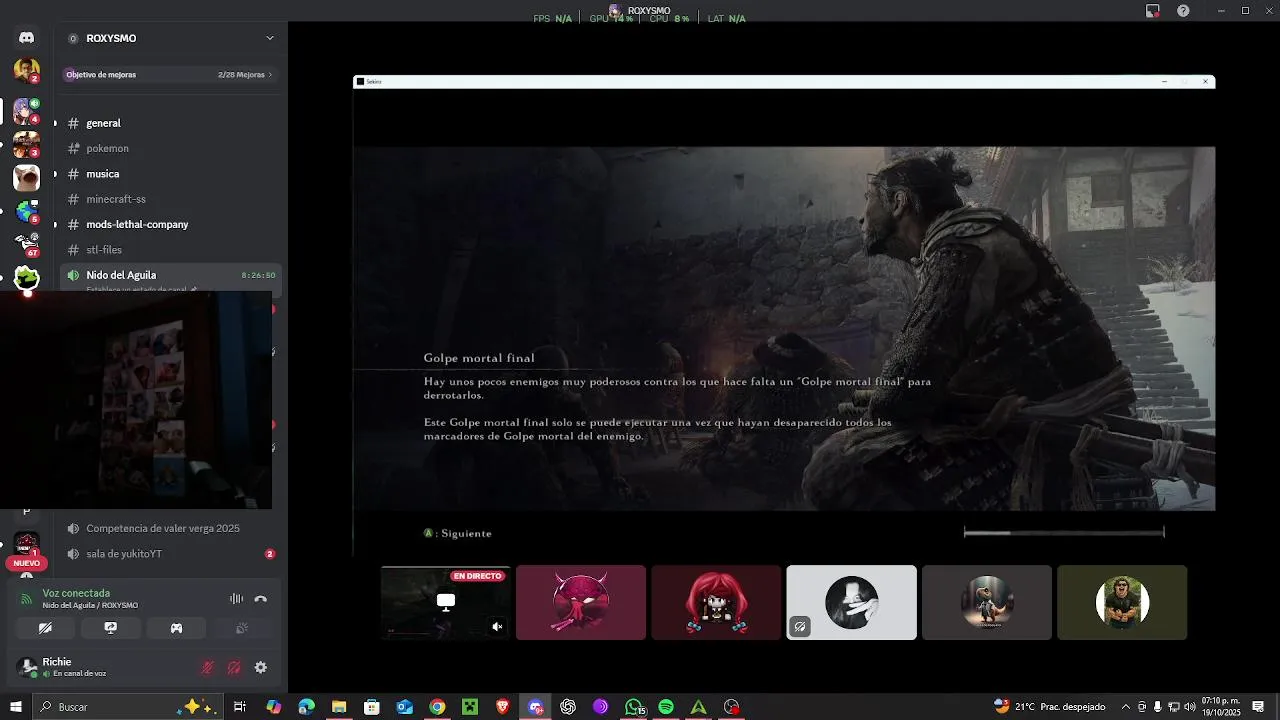
Task: Open noise suppression waveform icon
Action: 236,599
